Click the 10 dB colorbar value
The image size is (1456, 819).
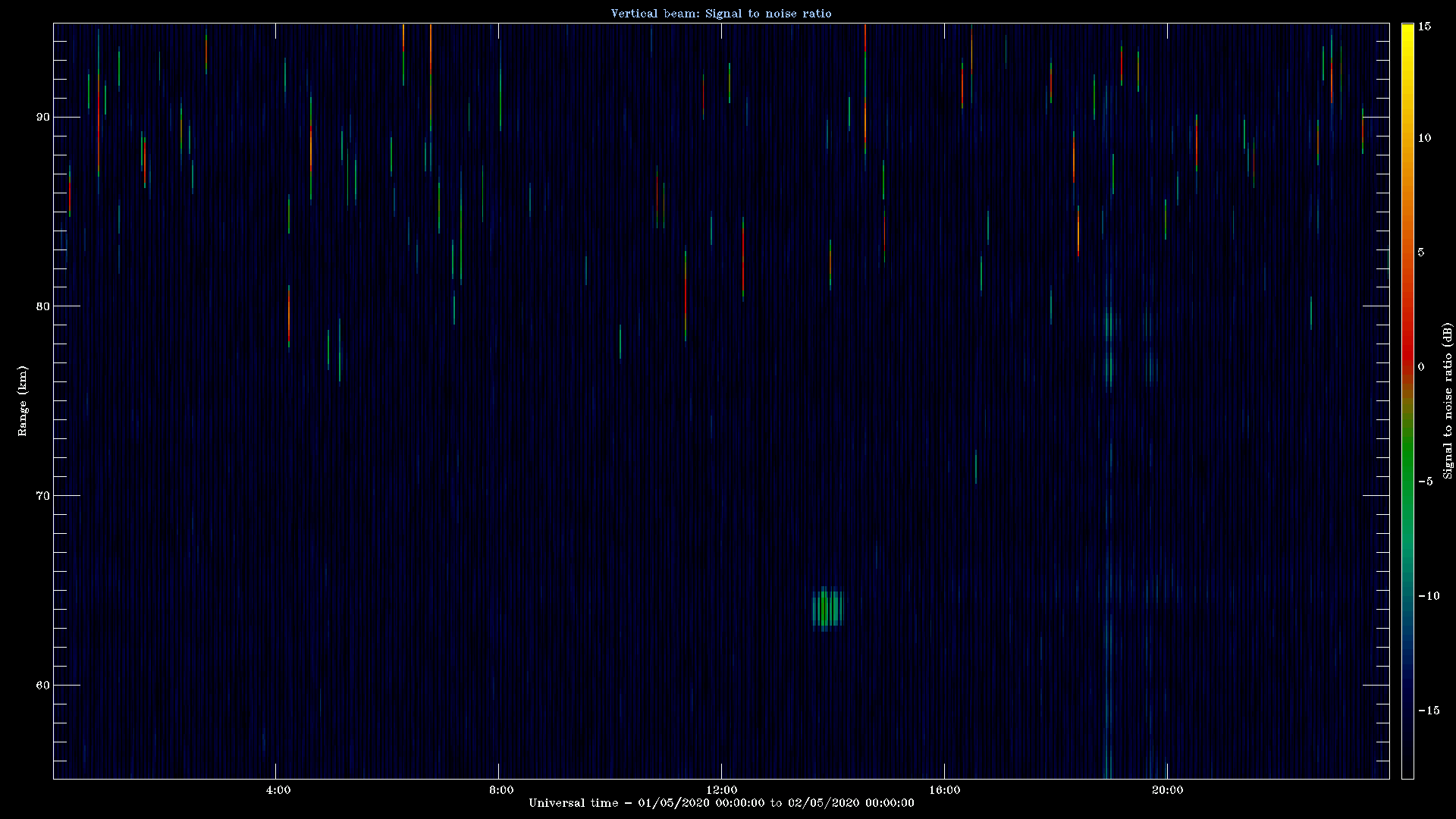pyautogui.click(x=1424, y=138)
